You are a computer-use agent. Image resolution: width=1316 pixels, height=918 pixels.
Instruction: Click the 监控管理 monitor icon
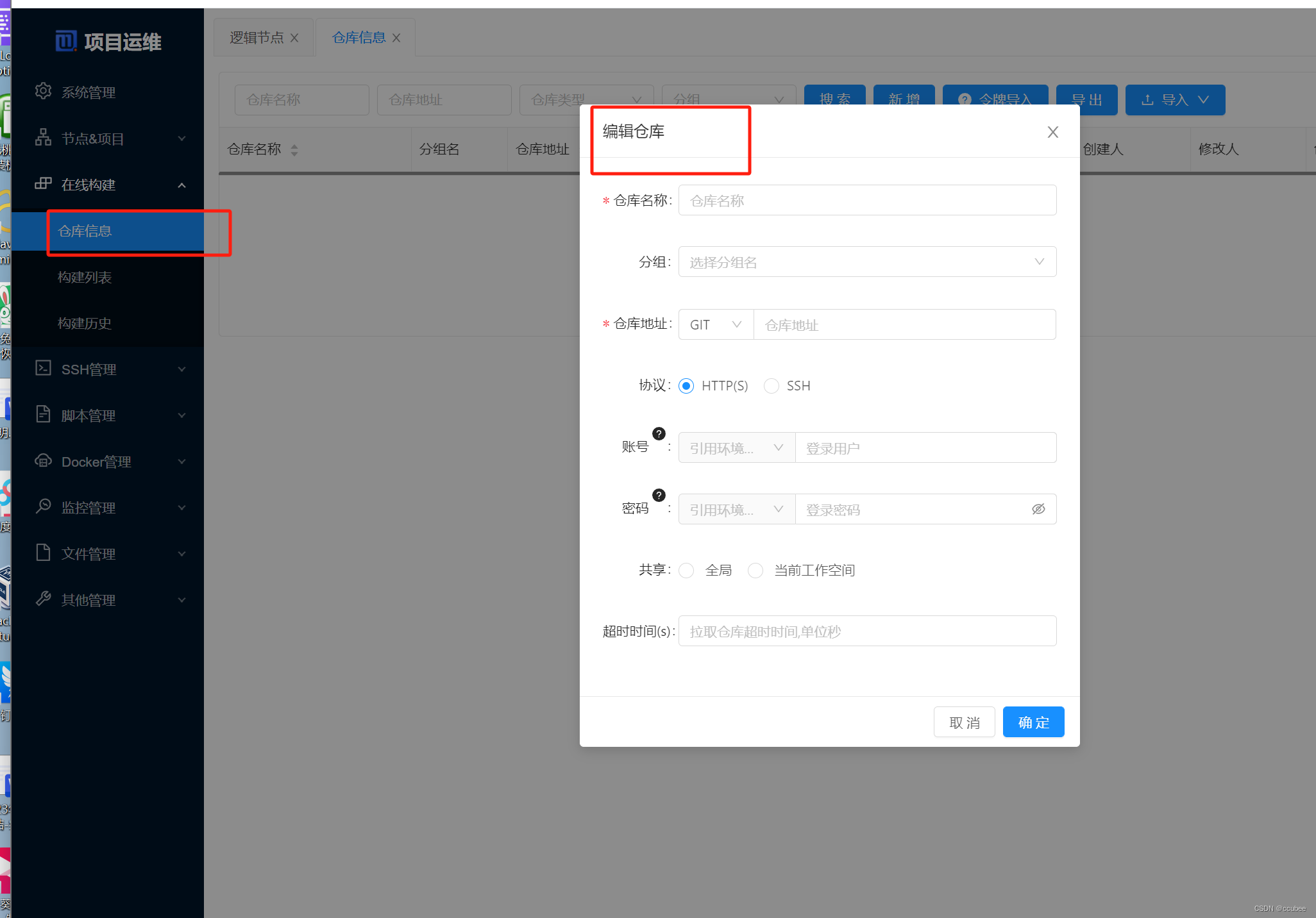click(x=43, y=506)
